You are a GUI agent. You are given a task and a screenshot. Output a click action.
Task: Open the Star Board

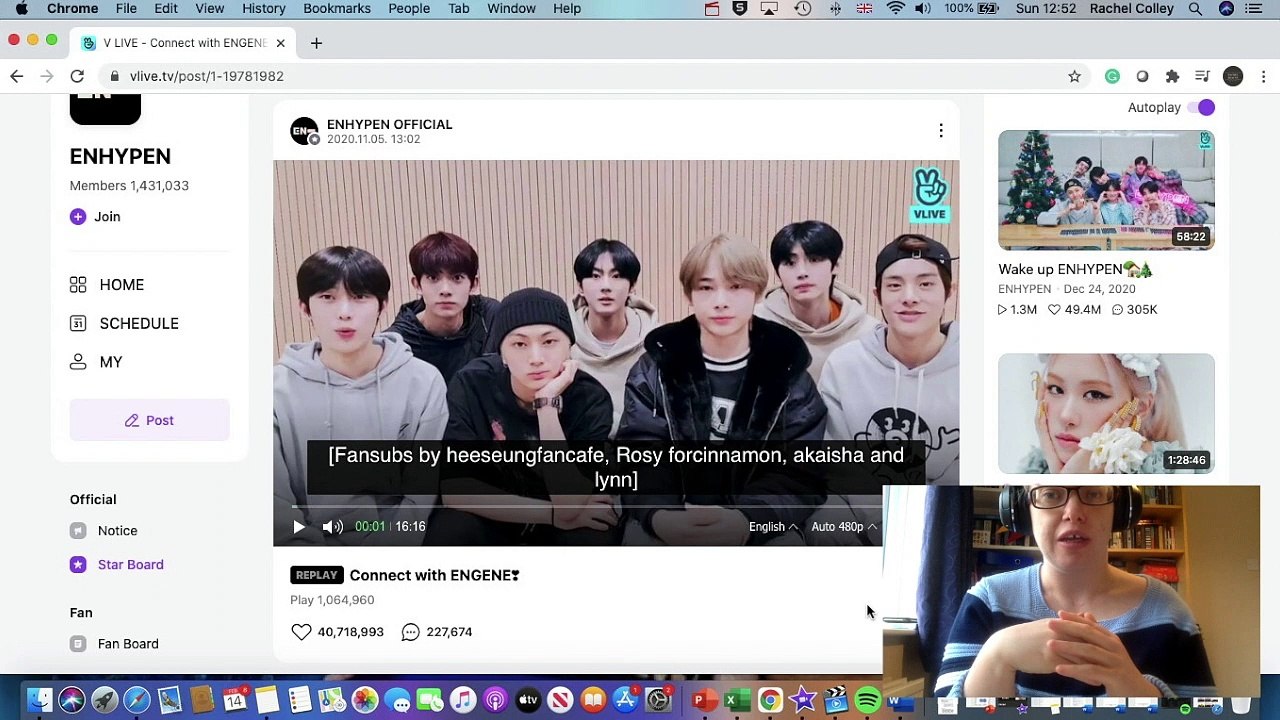[117, 565]
